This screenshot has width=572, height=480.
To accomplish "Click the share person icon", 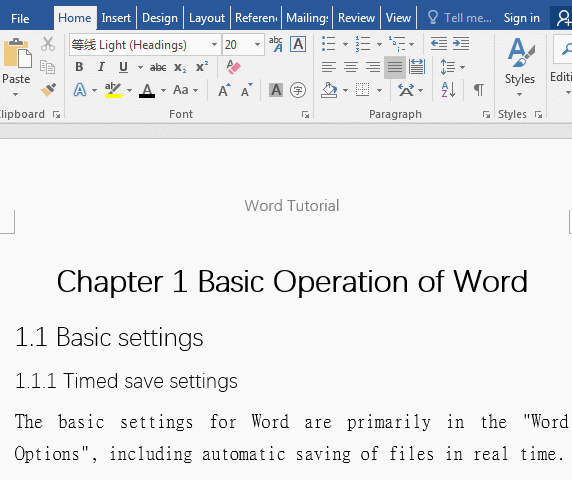I will click(x=563, y=18).
